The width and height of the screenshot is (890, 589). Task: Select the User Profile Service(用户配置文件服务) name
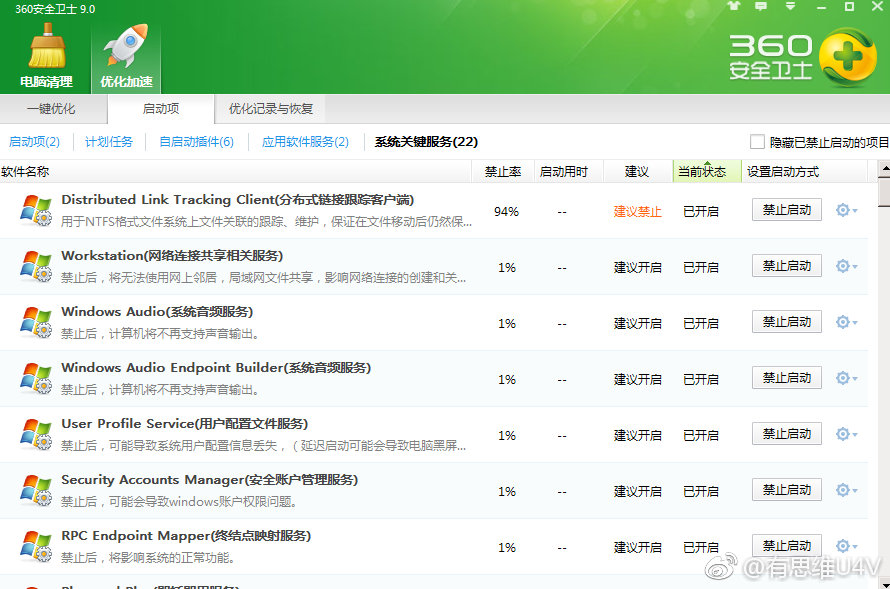[x=184, y=424]
